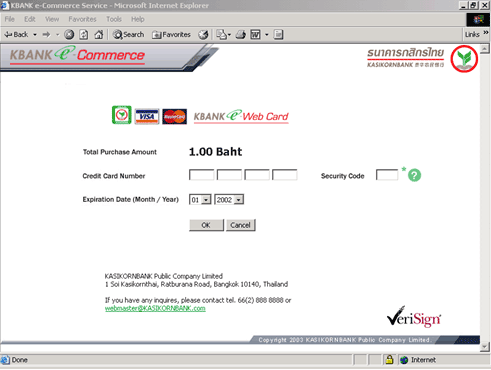
Task: Open the Edit menu
Action: [x=30, y=19]
